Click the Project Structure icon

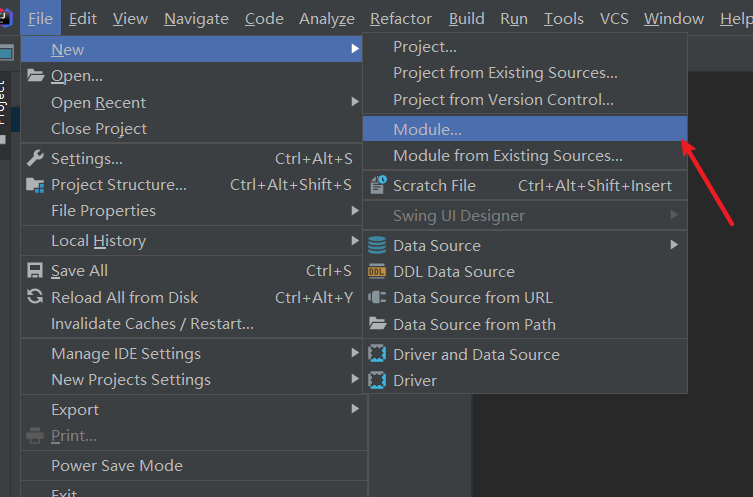pos(36,185)
